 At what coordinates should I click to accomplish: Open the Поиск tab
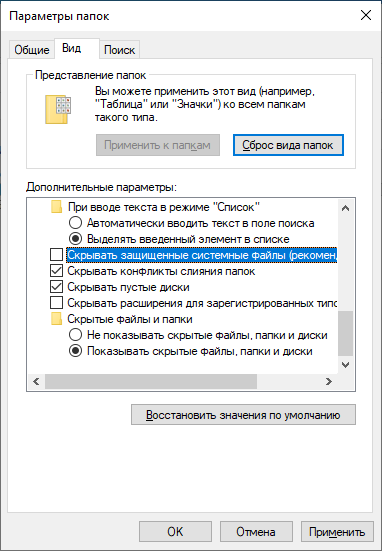click(x=119, y=50)
